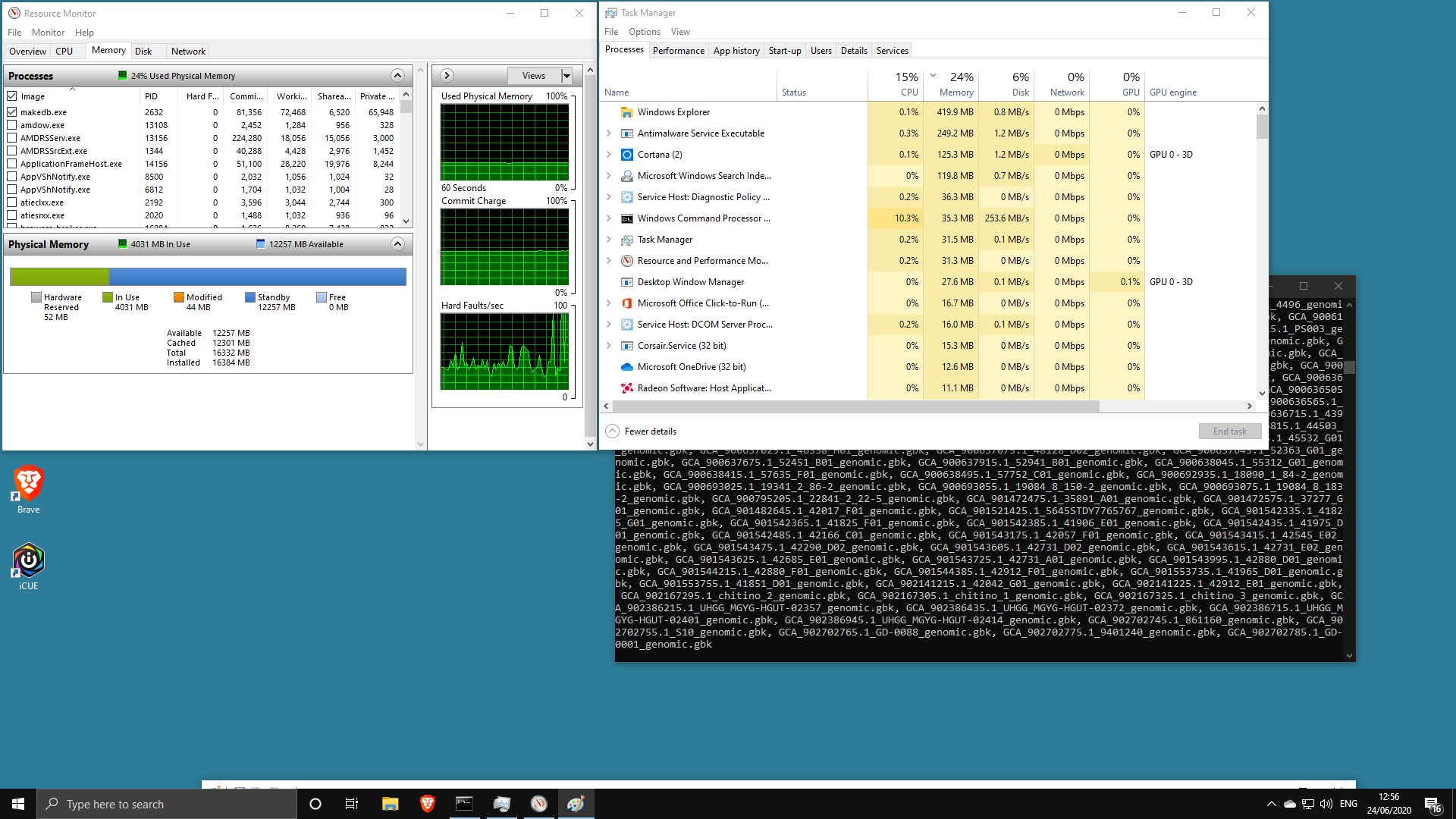Collapse the graphs pane with arrow button

point(447,75)
